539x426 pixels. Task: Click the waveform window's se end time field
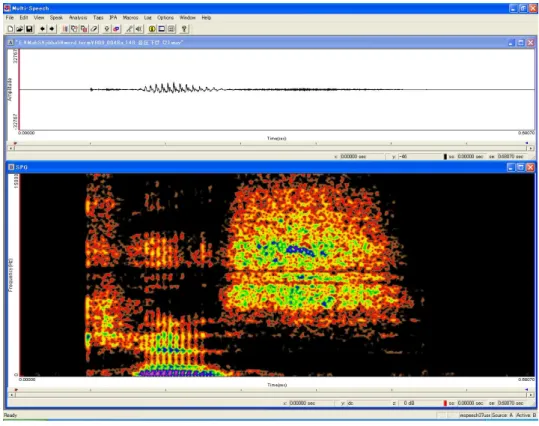tap(511, 156)
